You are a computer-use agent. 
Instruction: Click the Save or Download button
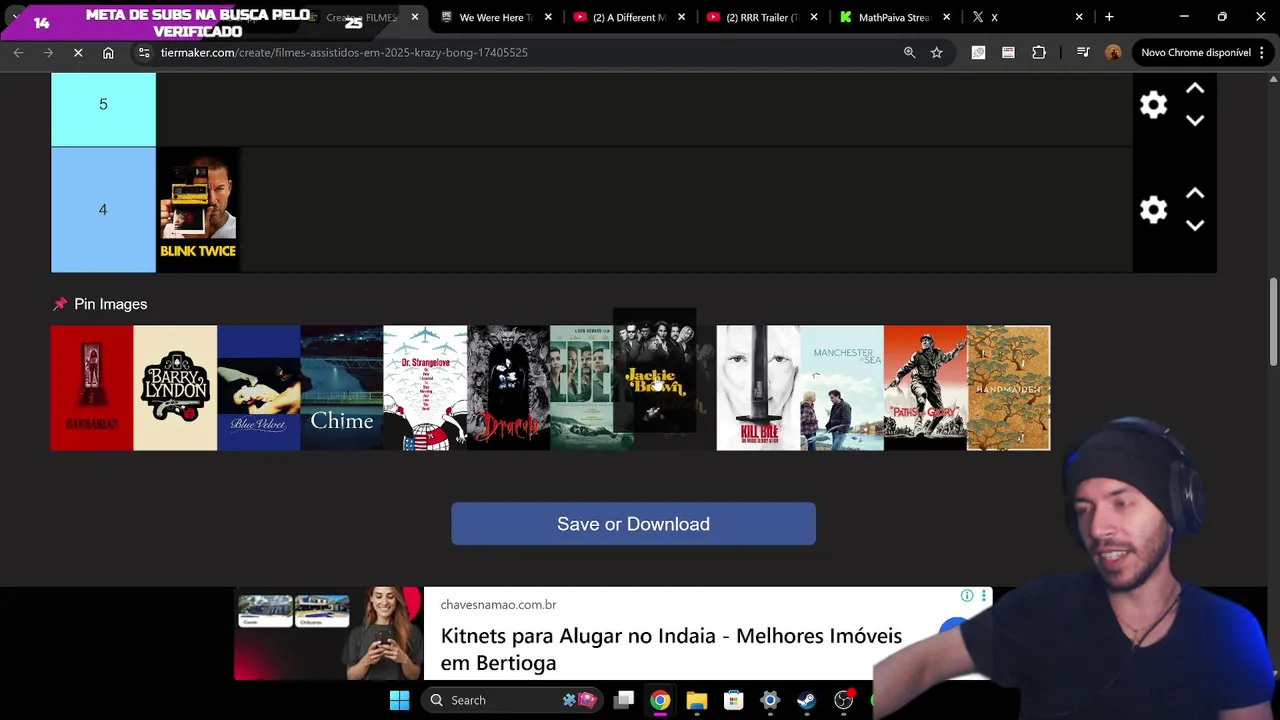(633, 524)
